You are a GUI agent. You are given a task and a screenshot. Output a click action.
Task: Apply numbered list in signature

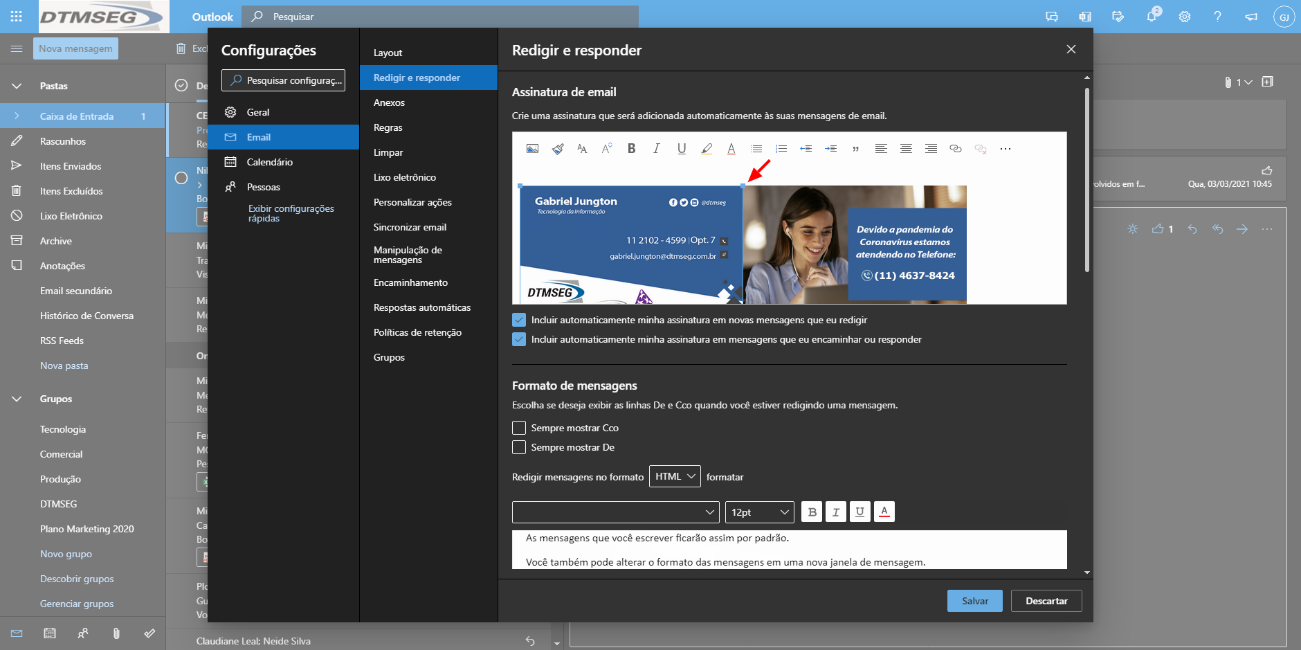(781, 148)
